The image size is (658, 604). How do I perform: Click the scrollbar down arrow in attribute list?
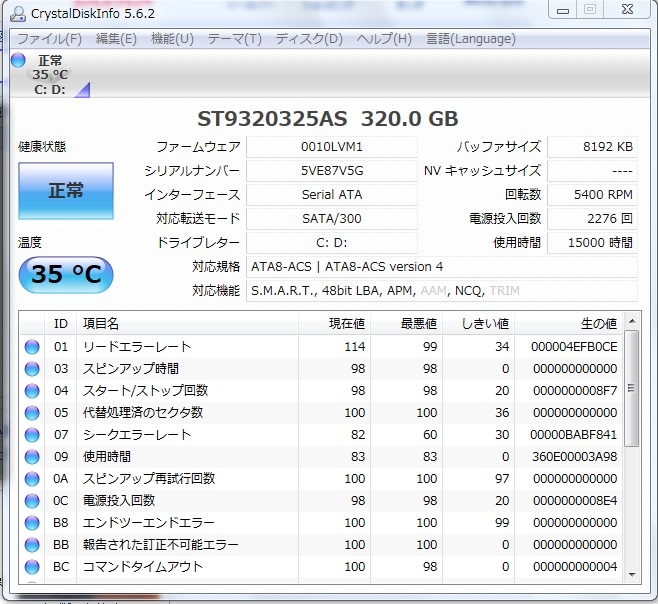coord(631,573)
